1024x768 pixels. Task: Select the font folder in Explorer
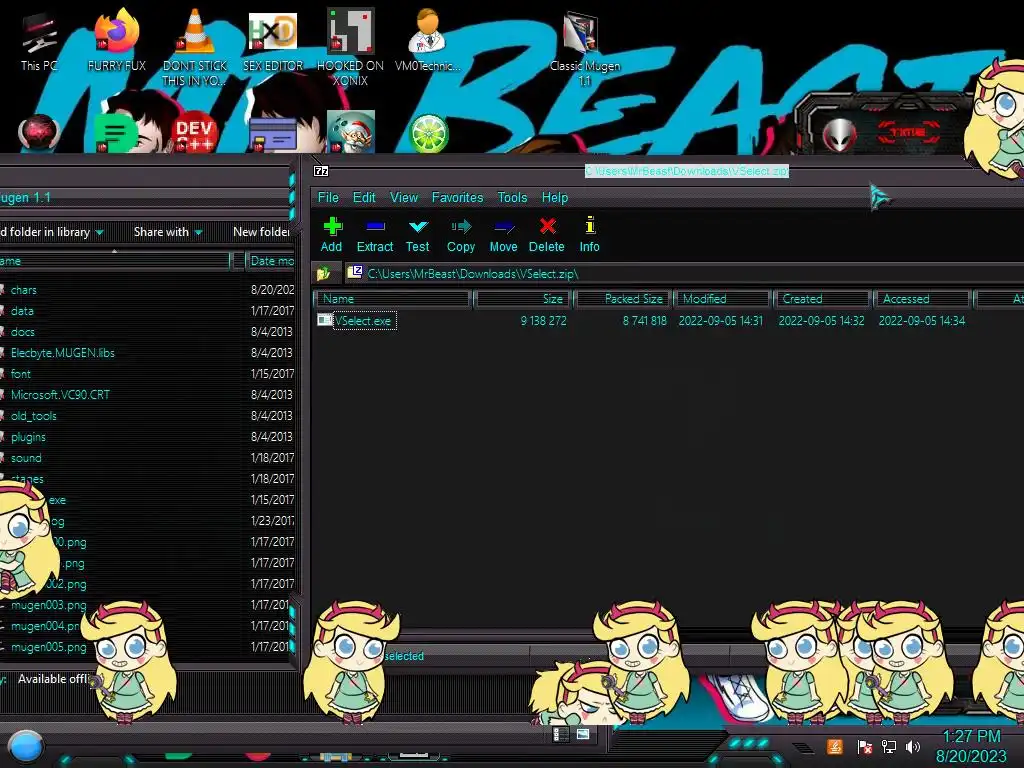21,374
